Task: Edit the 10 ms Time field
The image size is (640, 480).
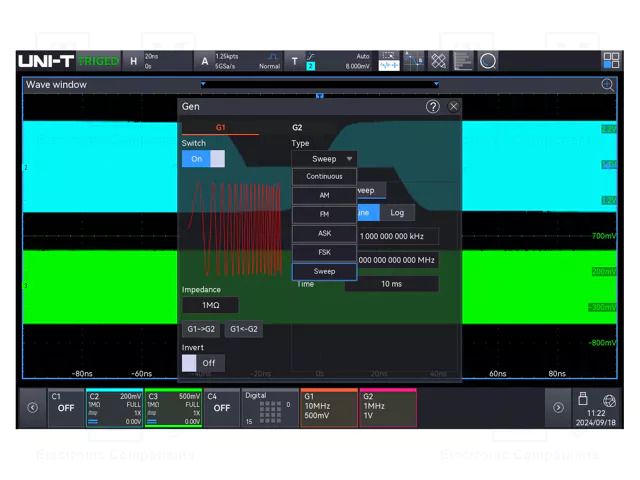Action: coord(391,284)
